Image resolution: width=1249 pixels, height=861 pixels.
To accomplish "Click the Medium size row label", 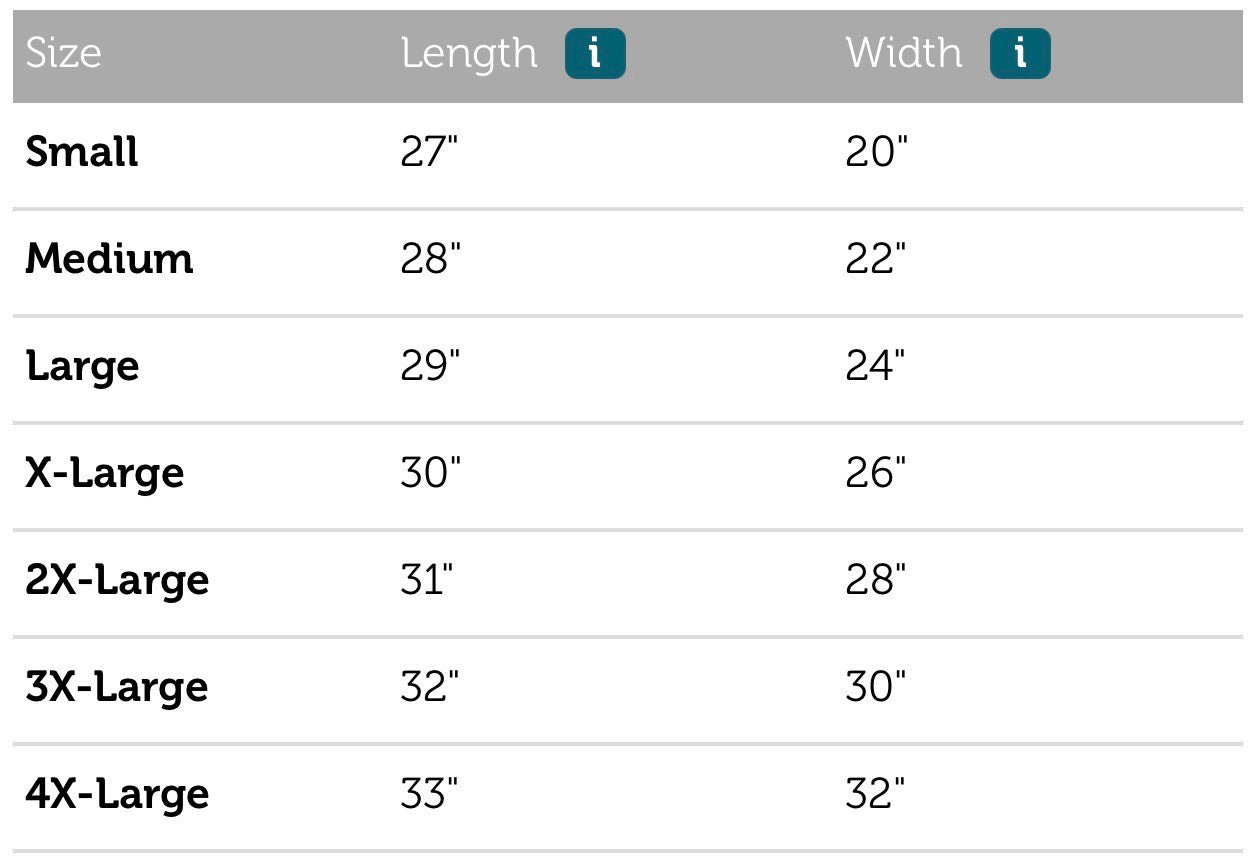I will [109, 259].
